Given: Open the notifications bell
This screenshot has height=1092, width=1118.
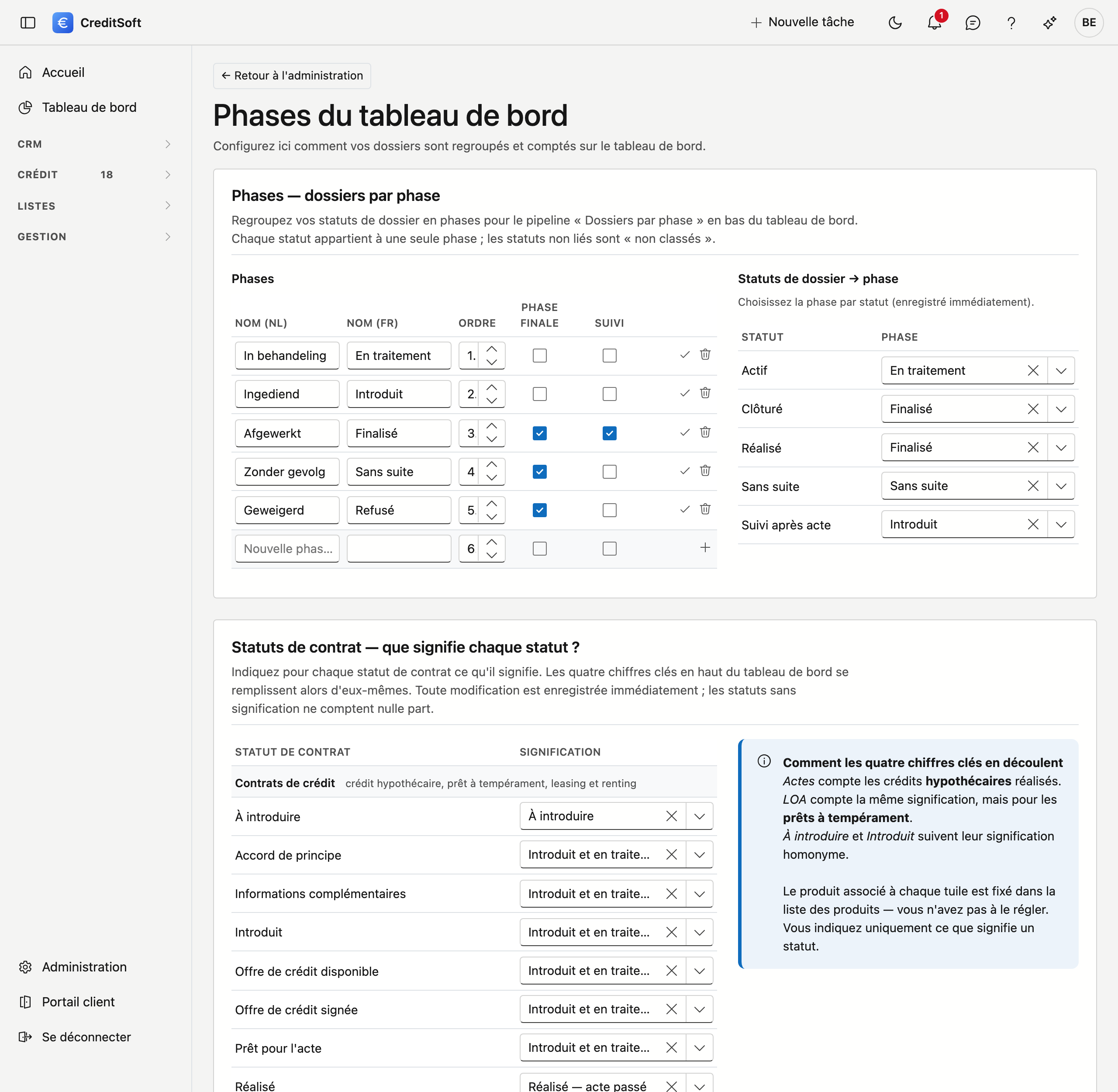Looking at the screenshot, I should (935, 22).
